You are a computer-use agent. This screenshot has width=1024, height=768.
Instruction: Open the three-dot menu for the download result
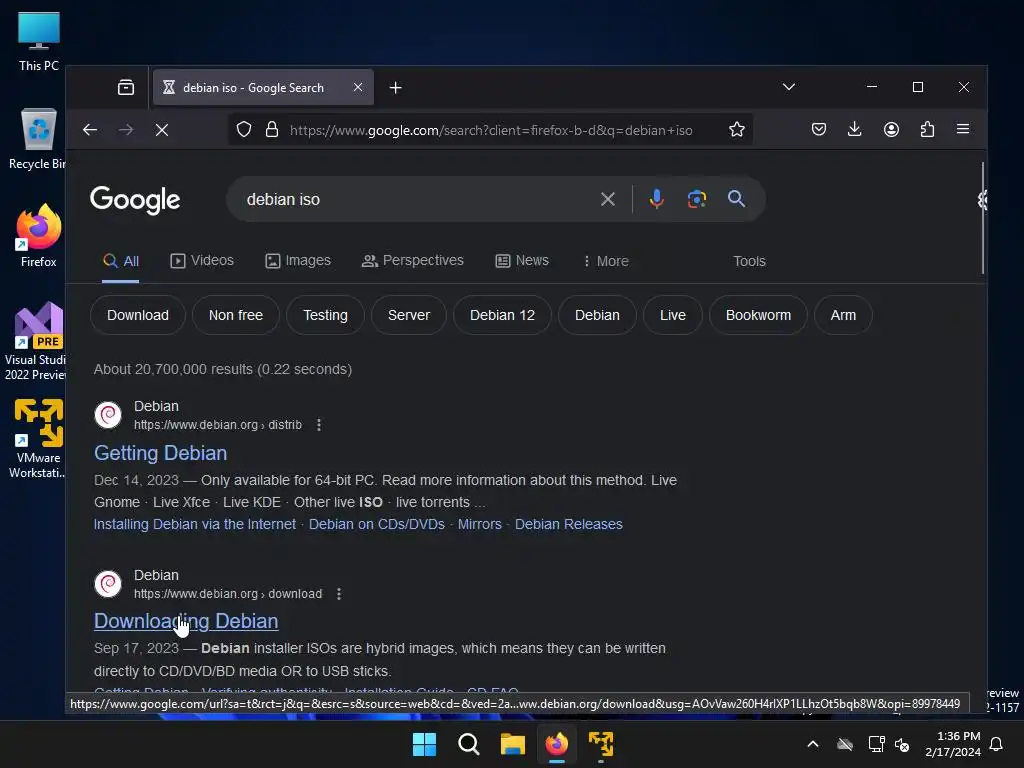tap(338, 594)
